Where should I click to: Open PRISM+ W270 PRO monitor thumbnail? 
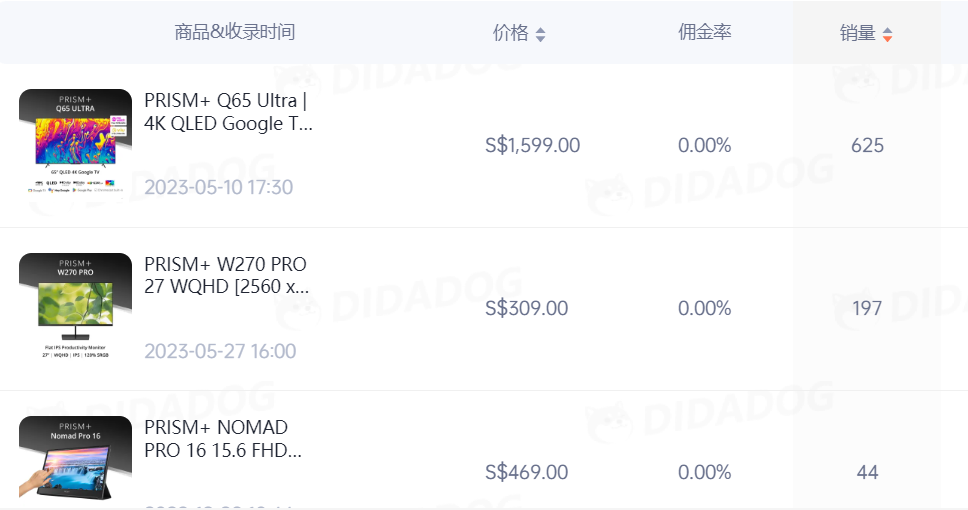click(75, 306)
